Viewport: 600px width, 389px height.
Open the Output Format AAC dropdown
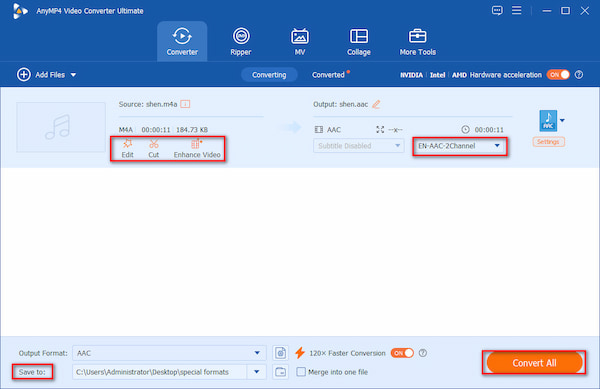pos(169,353)
